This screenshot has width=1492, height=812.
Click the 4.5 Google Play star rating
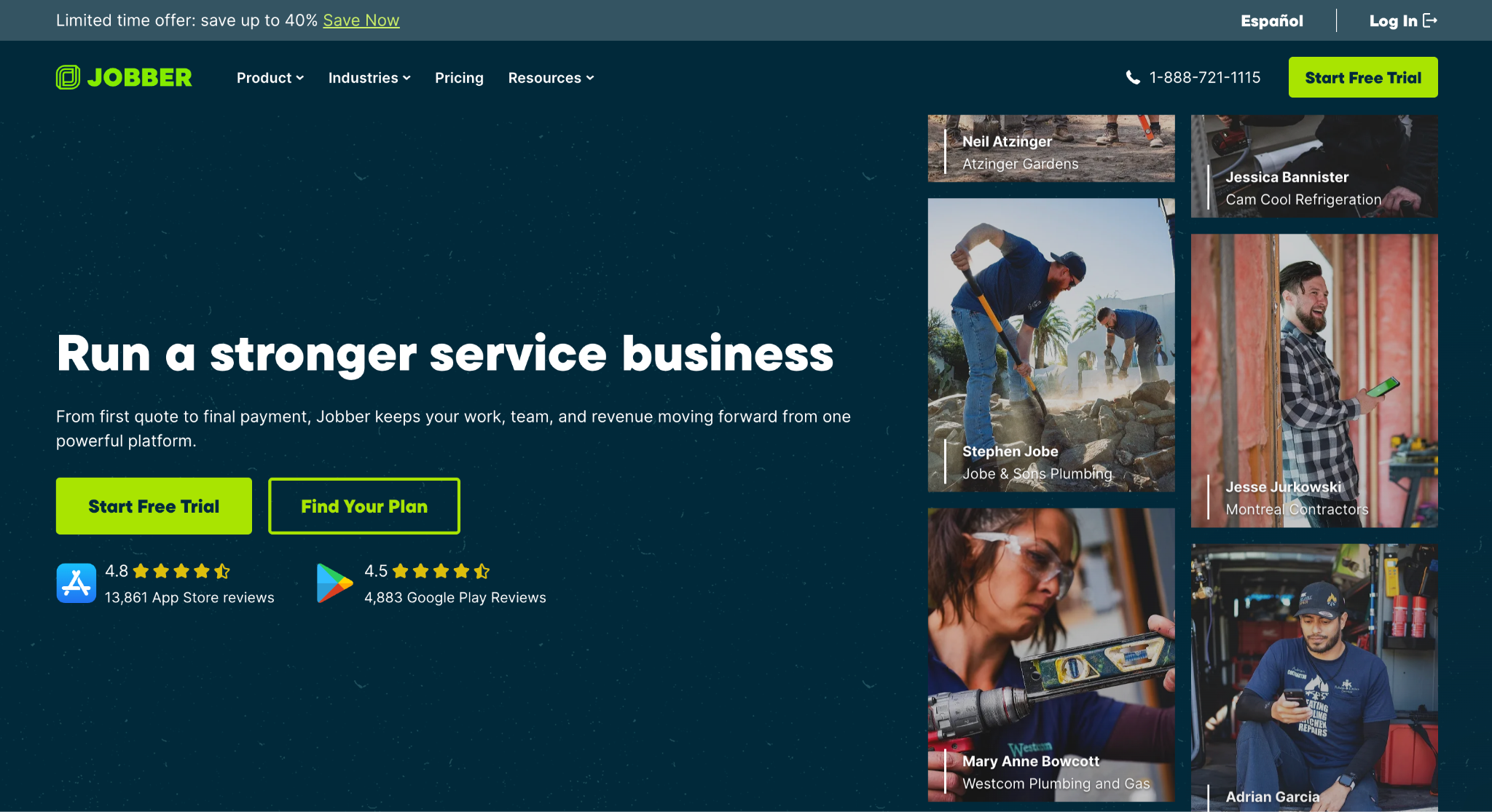[x=441, y=571]
